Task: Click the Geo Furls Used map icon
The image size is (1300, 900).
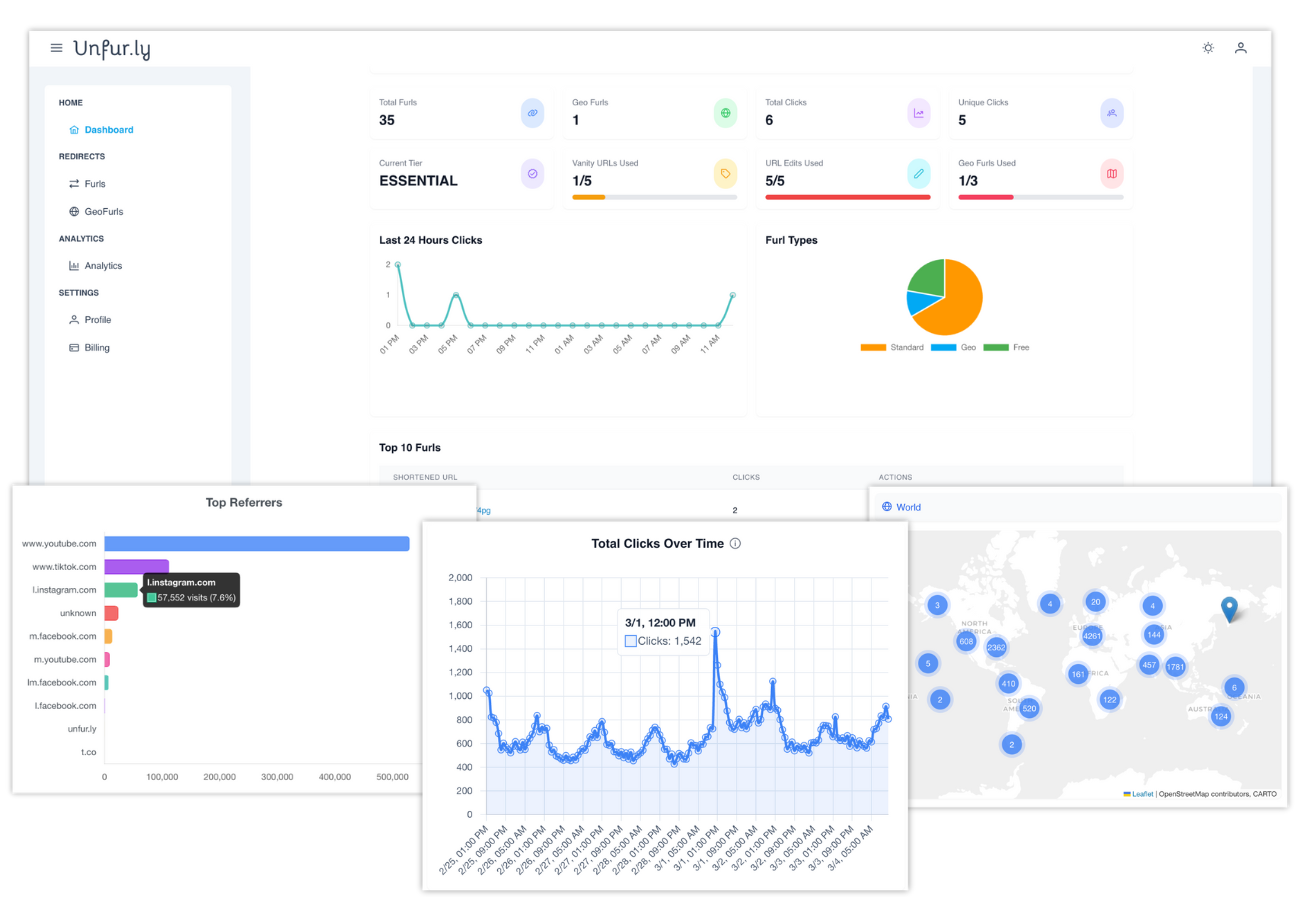Action: pyautogui.click(x=1112, y=173)
